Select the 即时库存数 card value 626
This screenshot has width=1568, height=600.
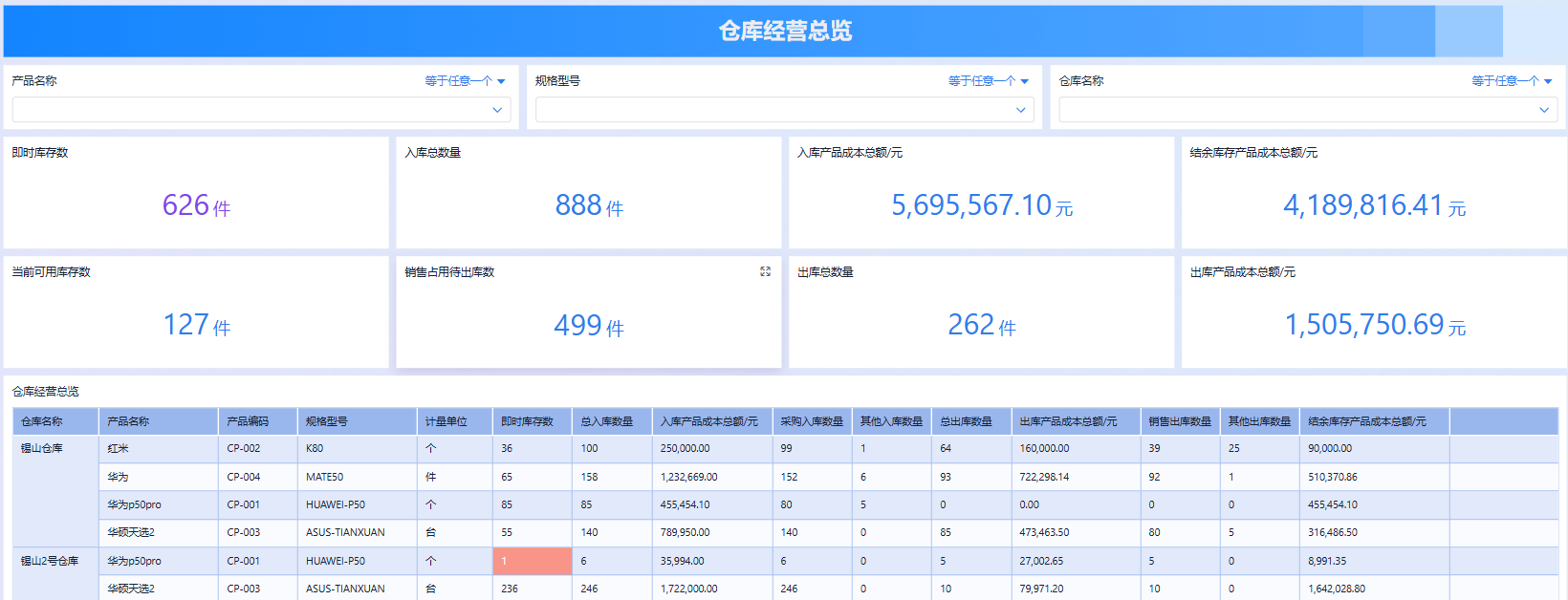185,205
